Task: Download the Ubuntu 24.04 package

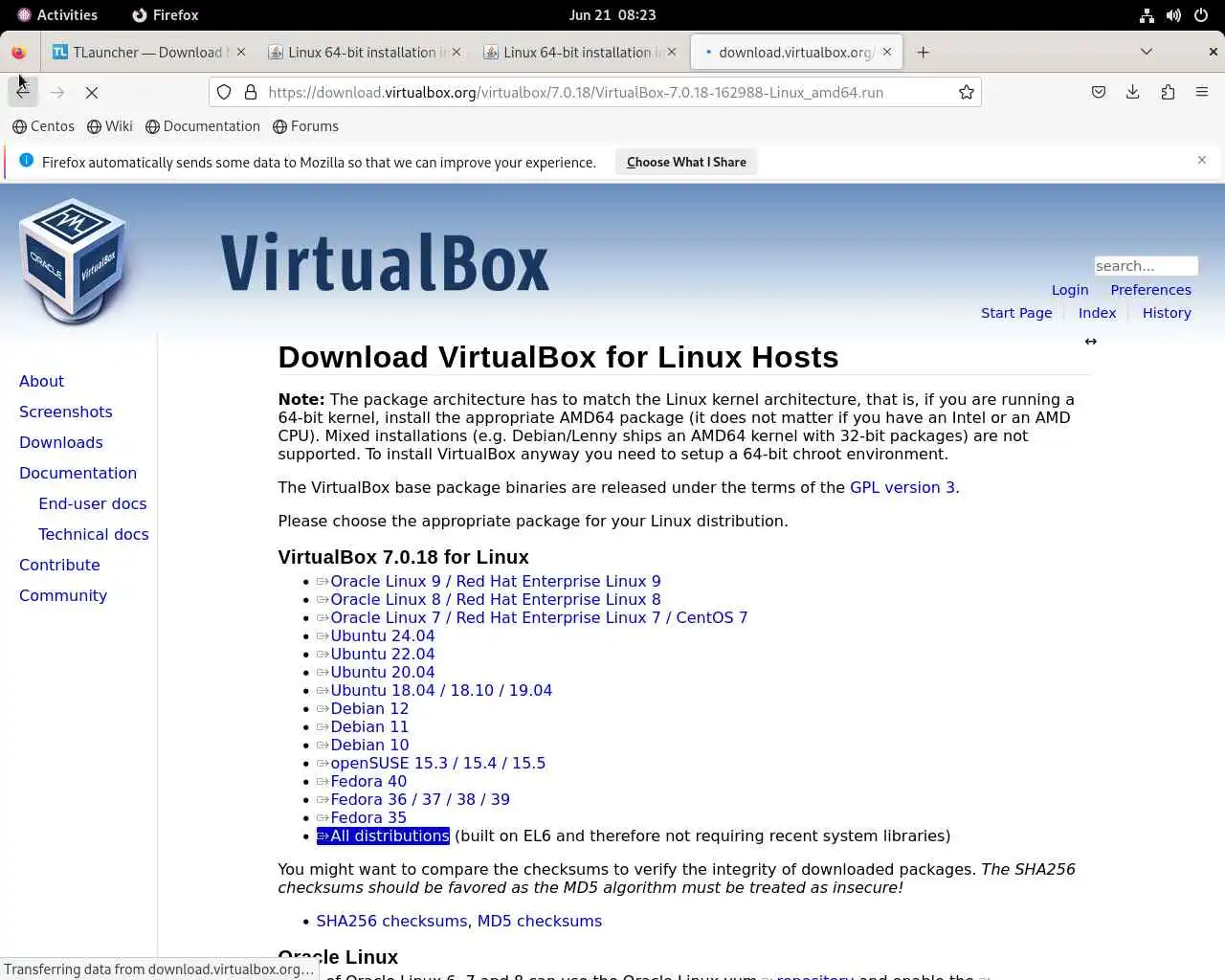Action: [x=376, y=635]
